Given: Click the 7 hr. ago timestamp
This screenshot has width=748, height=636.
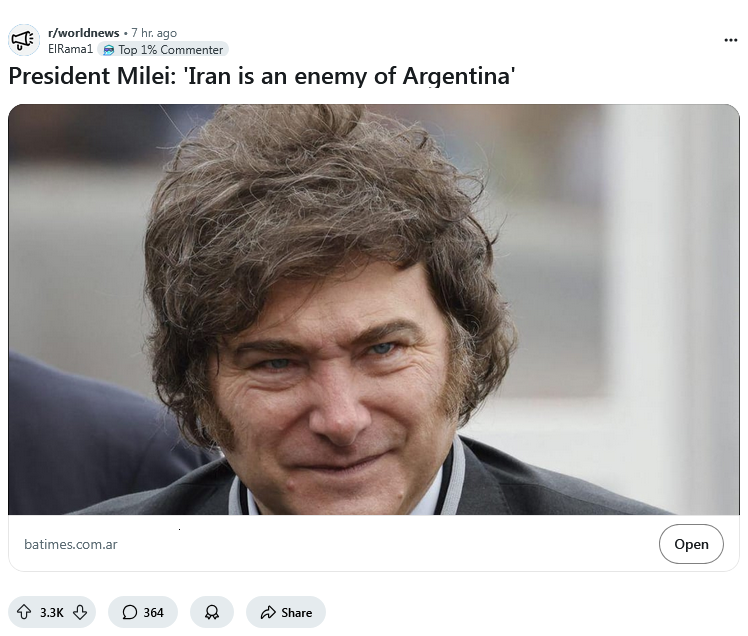Looking at the screenshot, I should [x=154, y=32].
